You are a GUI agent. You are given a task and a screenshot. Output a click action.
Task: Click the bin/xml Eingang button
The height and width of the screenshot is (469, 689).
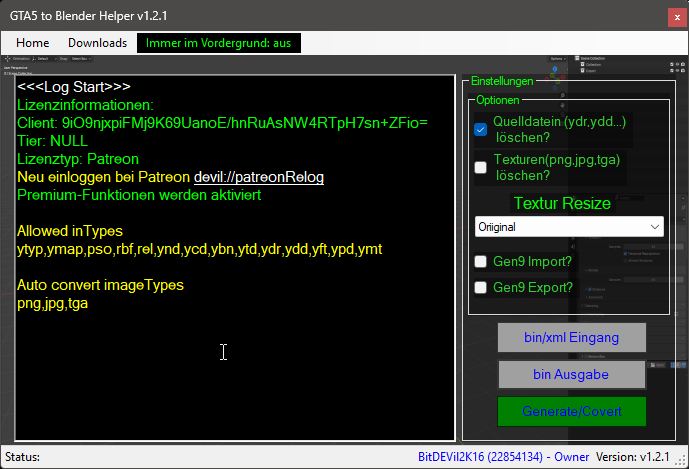tap(572, 338)
